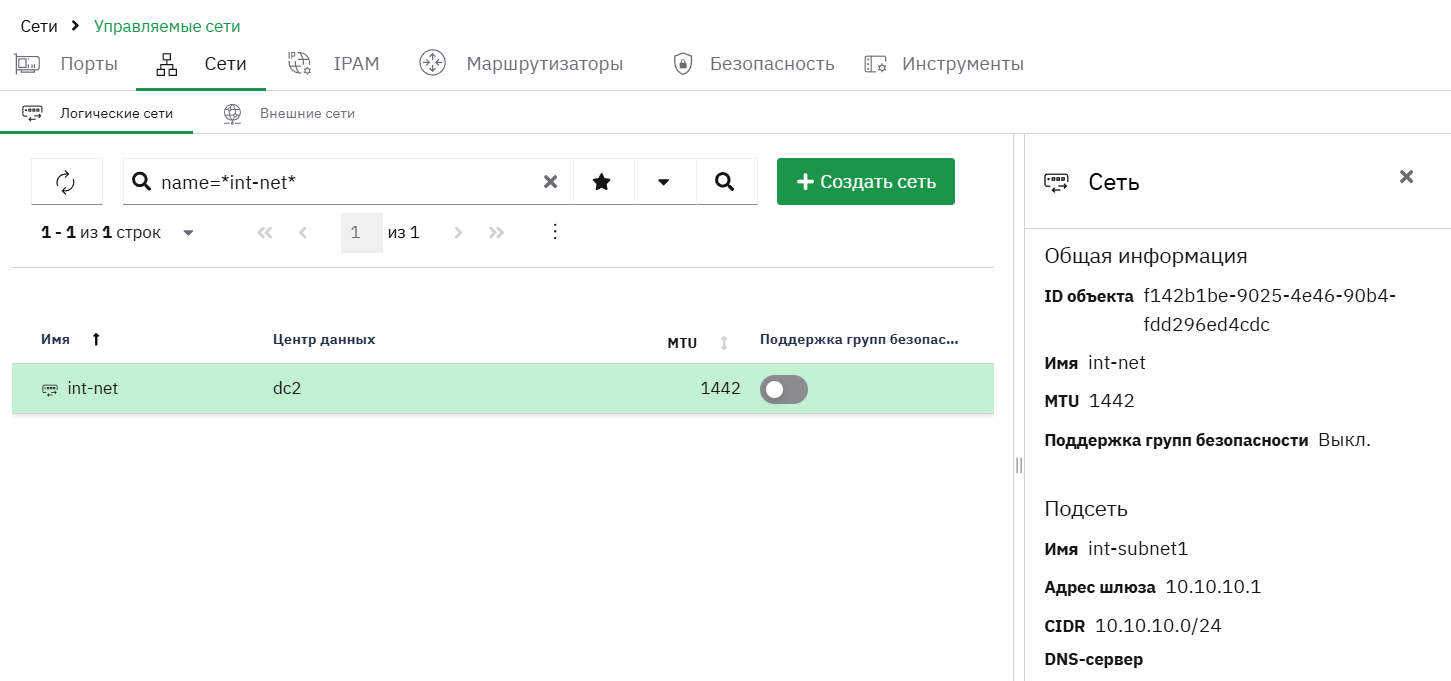The image size is (1451, 681).
Task: Open rows-per-page dropdown next to строк
Action: click(188, 233)
